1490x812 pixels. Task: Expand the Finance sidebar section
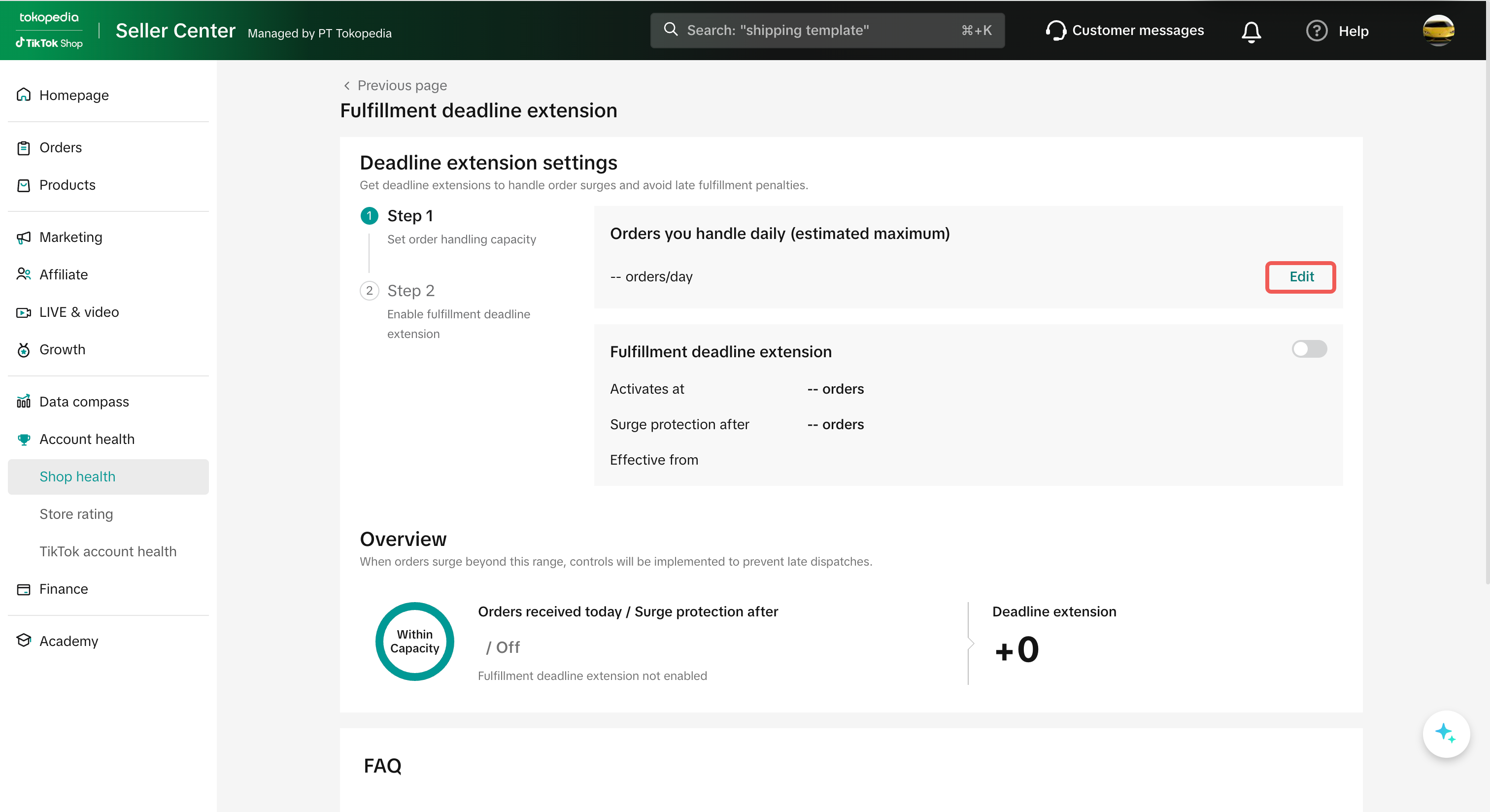pyautogui.click(x=64, y=589)
